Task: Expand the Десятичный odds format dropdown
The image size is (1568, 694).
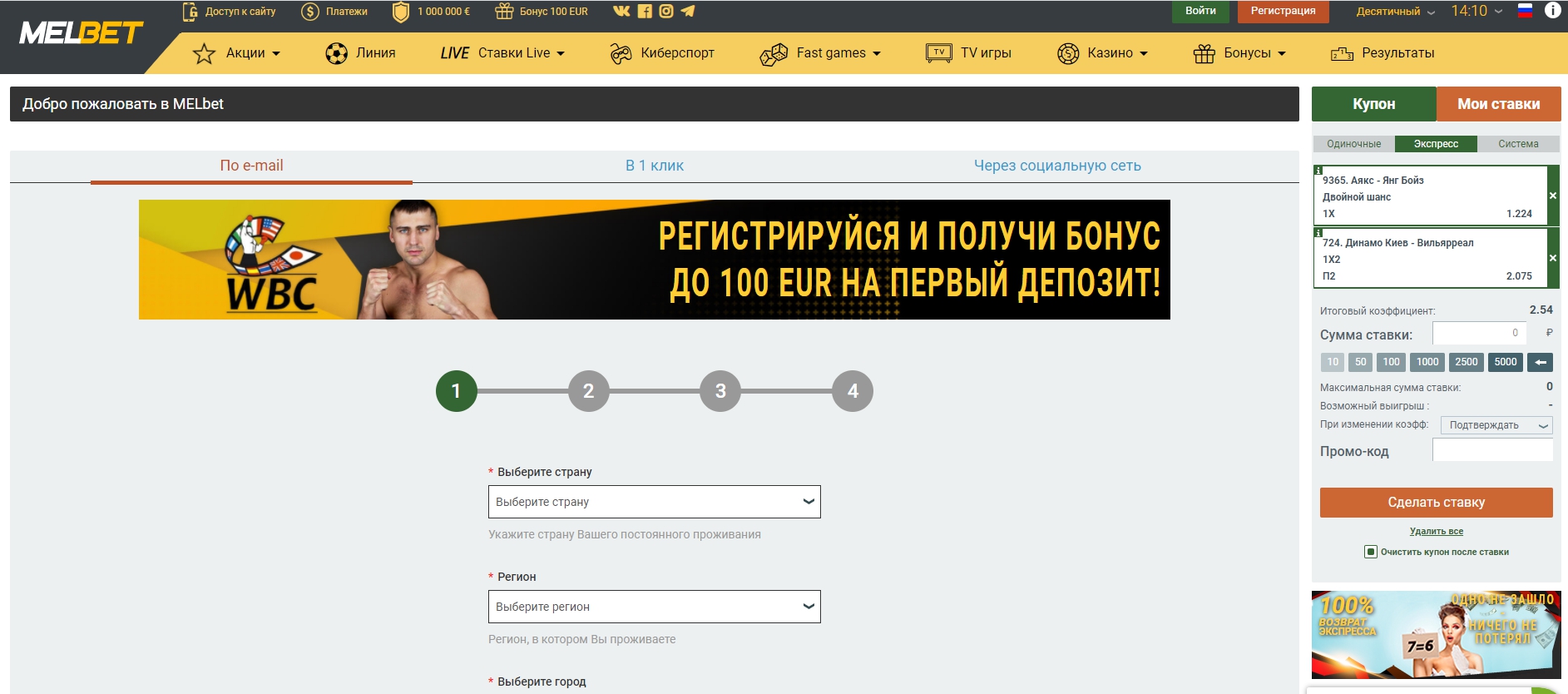Action: [1396, 12]
